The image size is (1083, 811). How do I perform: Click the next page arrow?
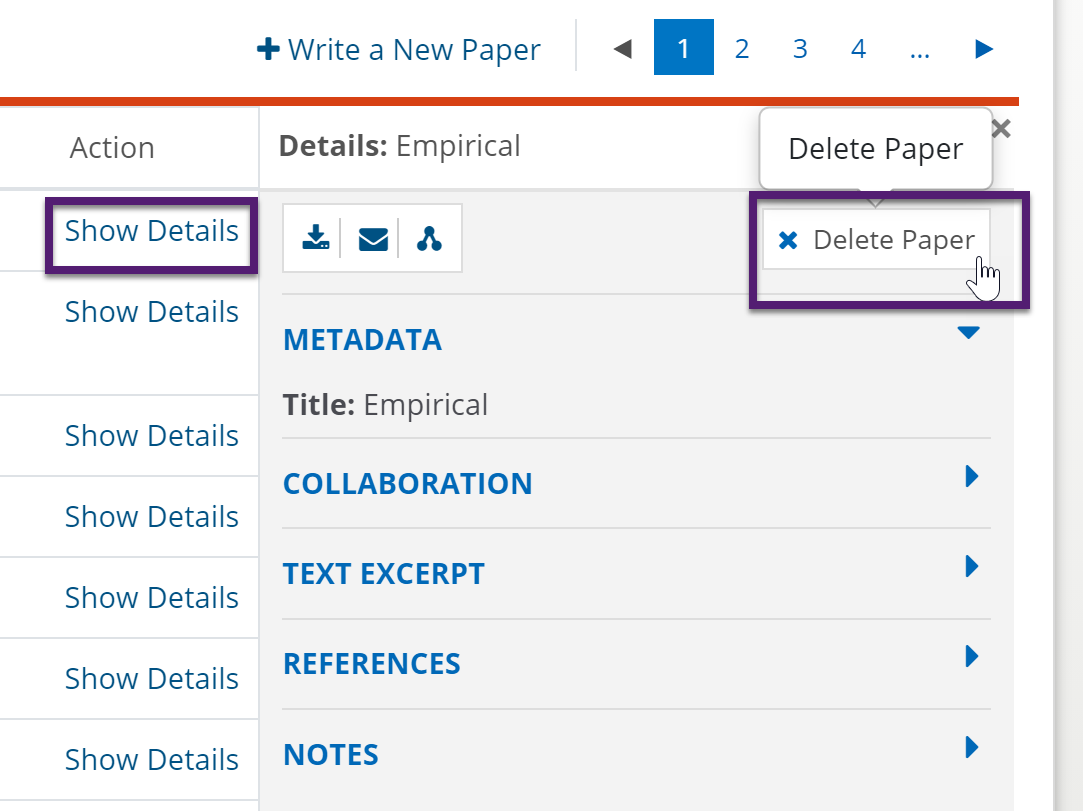coord(983,47)
